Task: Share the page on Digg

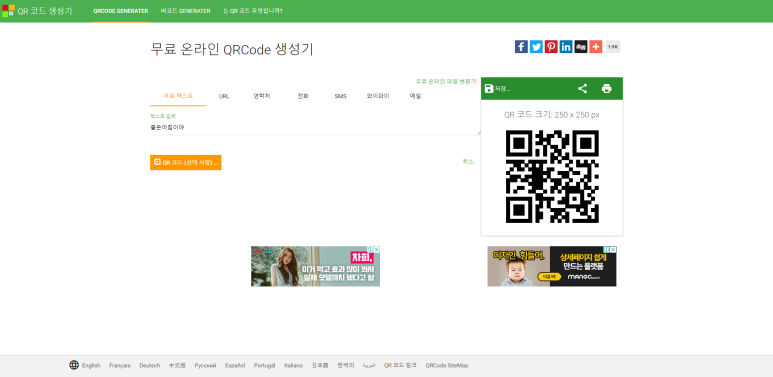Action: click(580, 47)
